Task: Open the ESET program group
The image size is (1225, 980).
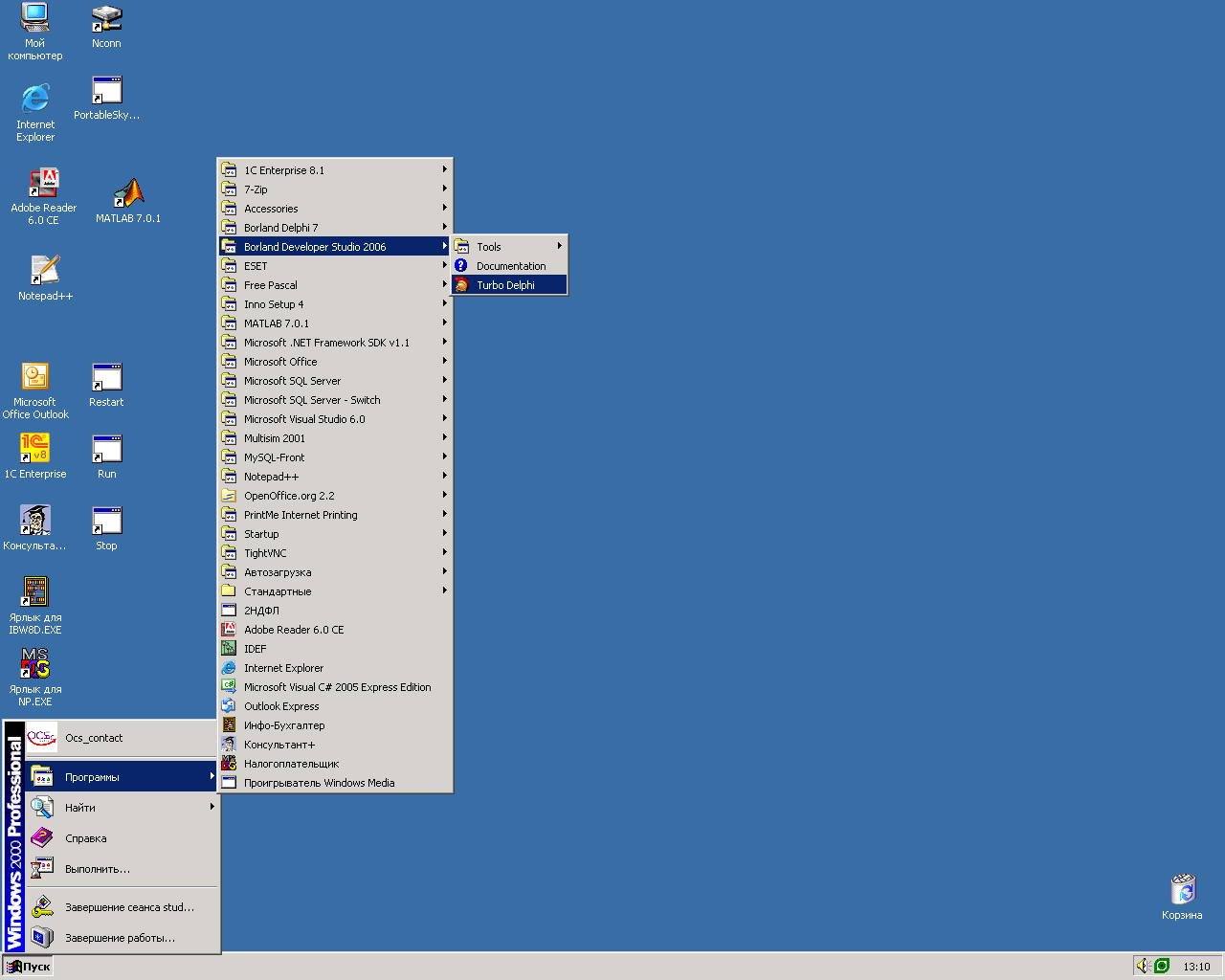Action: pyautogui.click(x=335, y=266)
